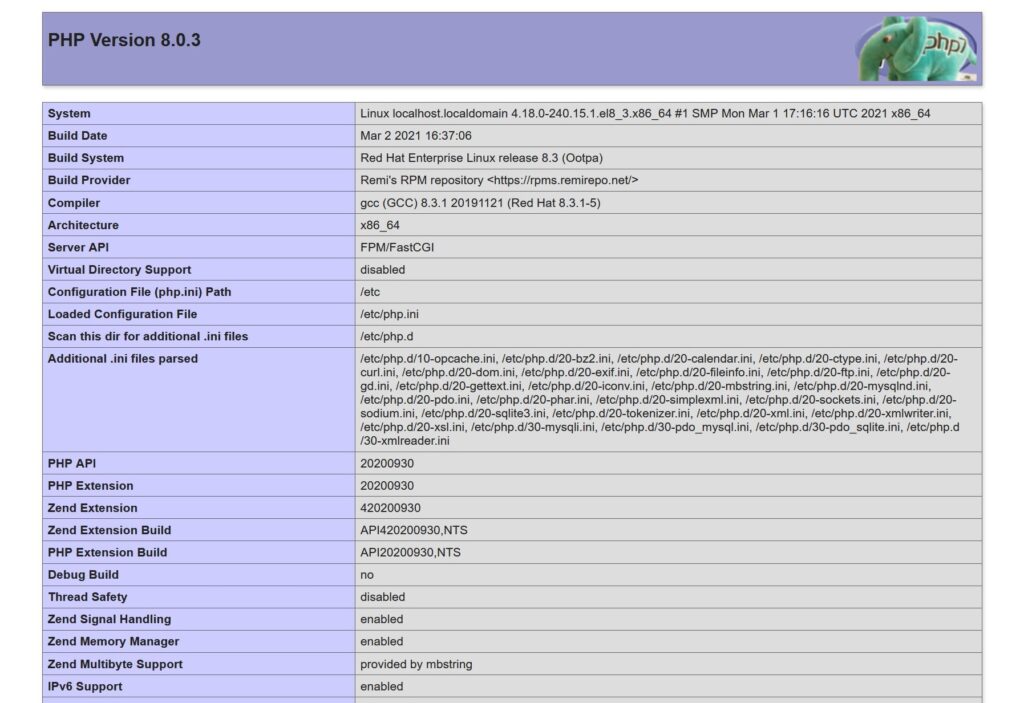Select 'Red Hat Enterprise Linux release 8.3' value
1024x703 pixels.
(x=481, y=158)
